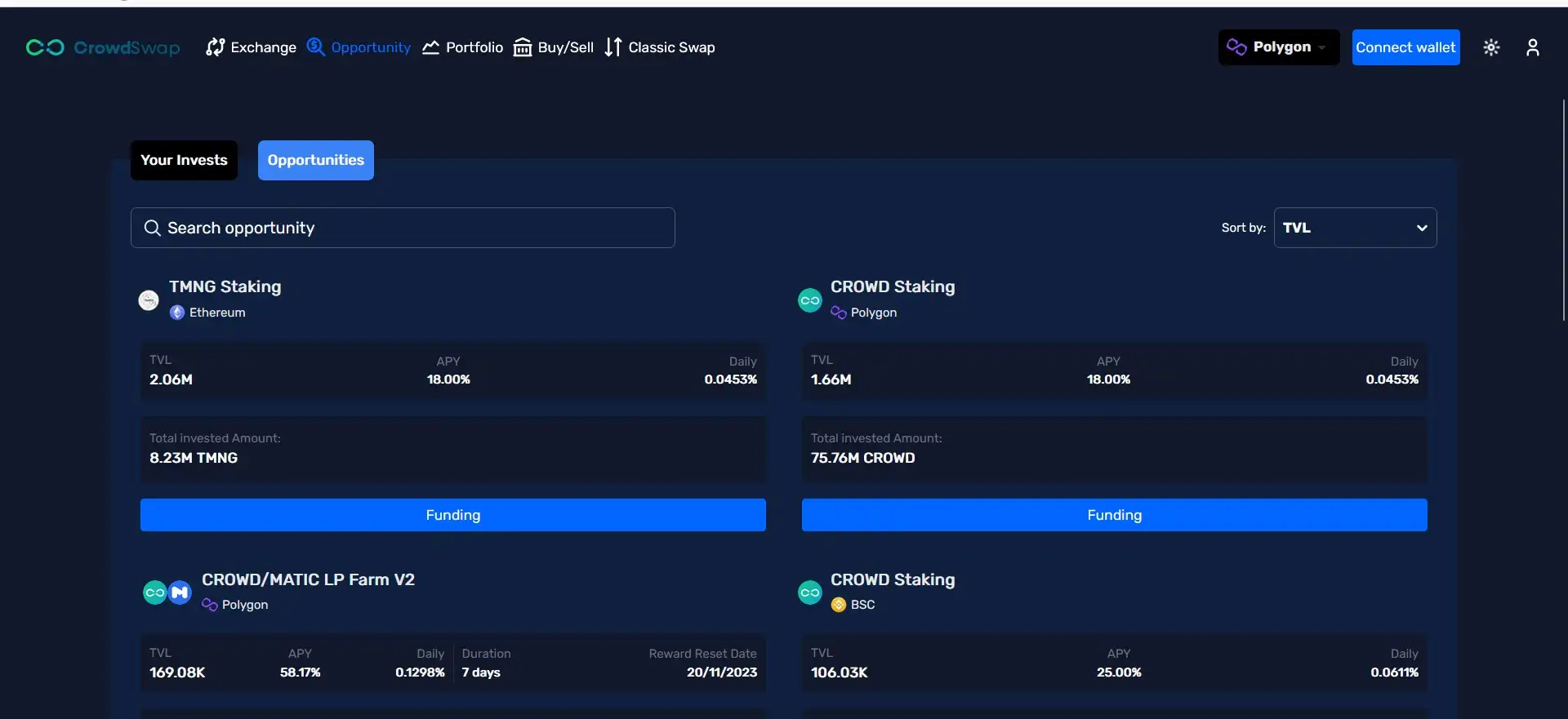Open the Exchange menu item
The width and height of the screenshot is (1568, 719).
pos(252,47)
